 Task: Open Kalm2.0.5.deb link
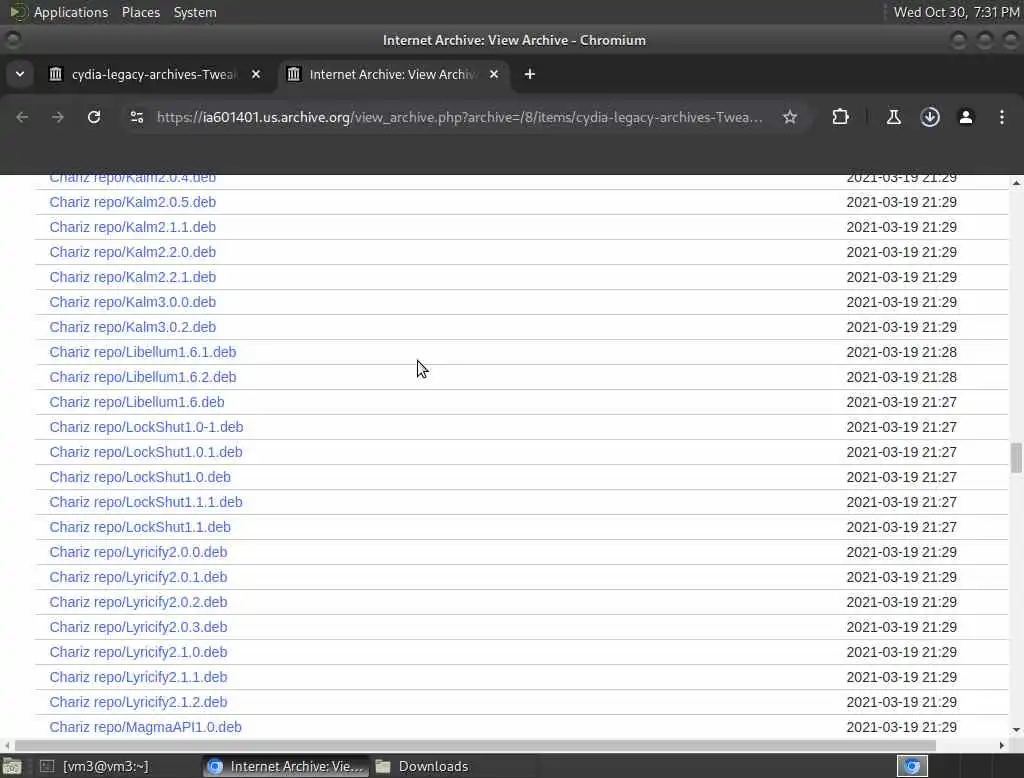(x=133, y=202)
